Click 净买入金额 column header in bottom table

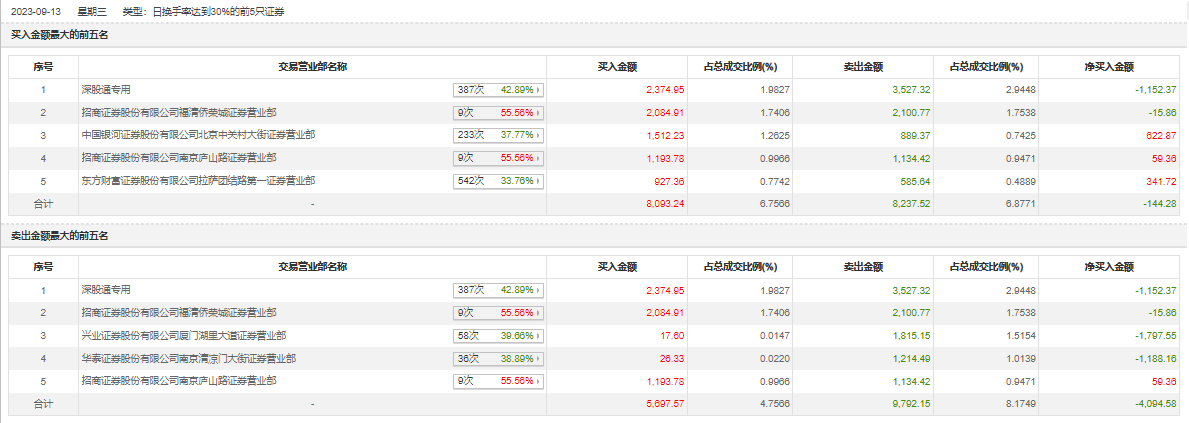coord(1109,267)
